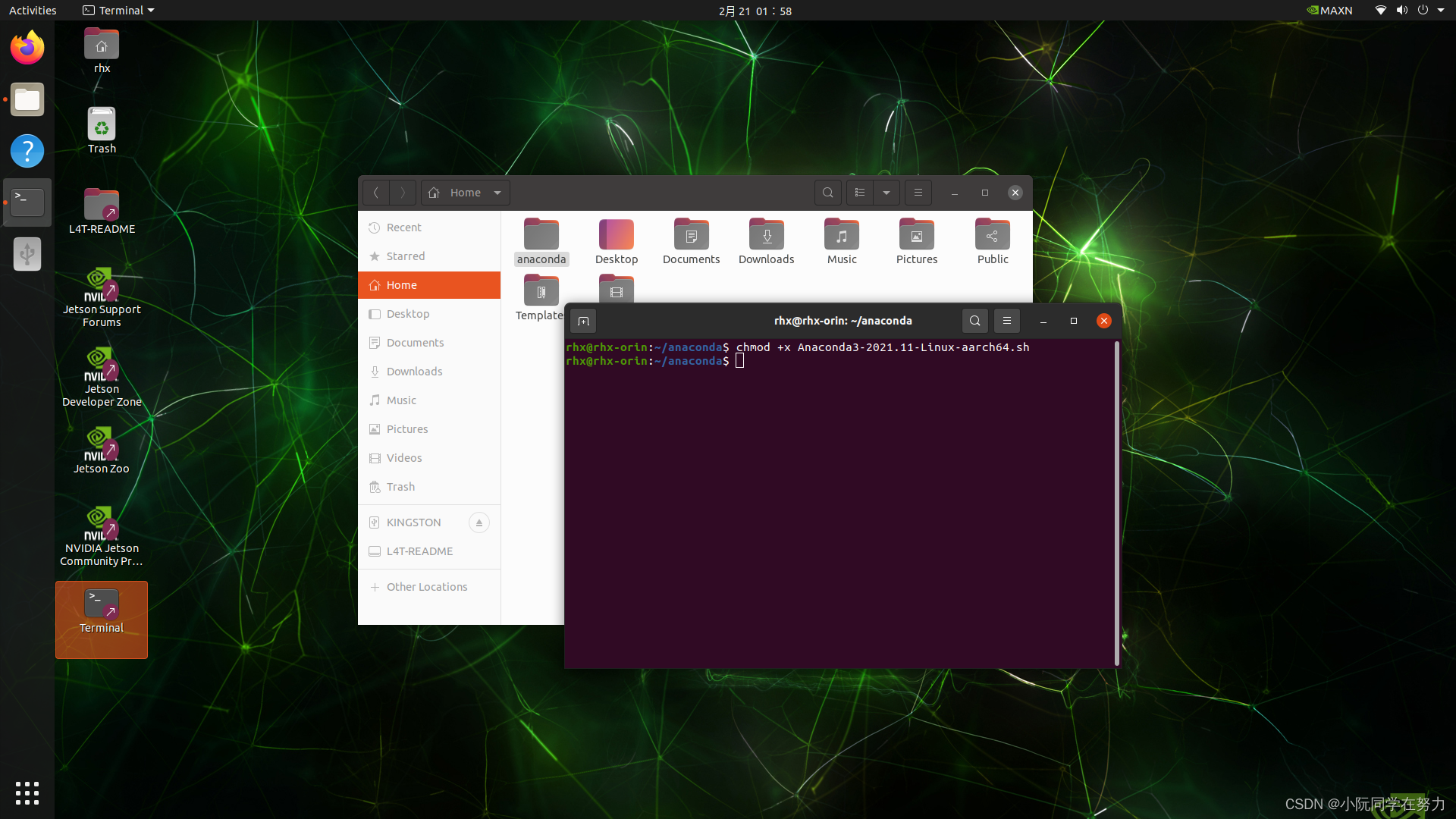This screenshot has height=819, width=1456.
Task: Open the Terminal menu in the top bar
Action: click(118, 10)
